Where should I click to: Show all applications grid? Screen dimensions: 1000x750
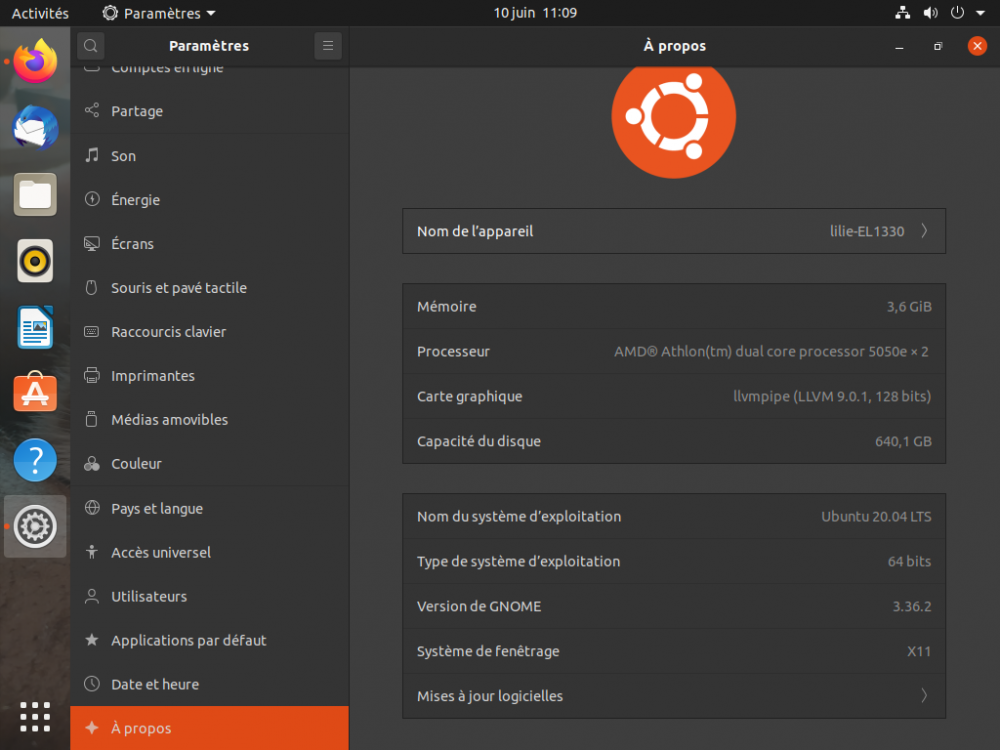(35, 716)
